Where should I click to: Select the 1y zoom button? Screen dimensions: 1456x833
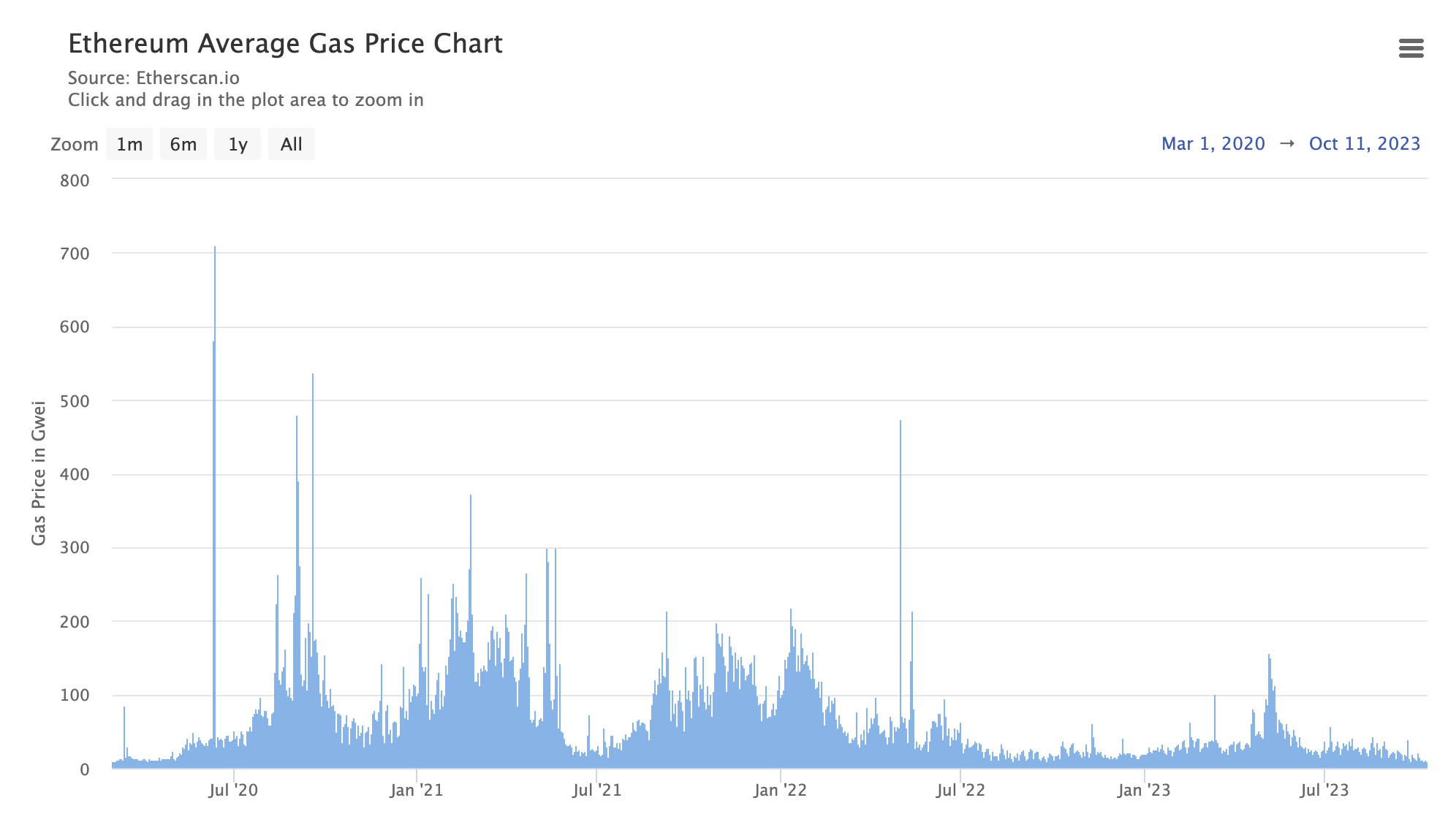[238, 144]
